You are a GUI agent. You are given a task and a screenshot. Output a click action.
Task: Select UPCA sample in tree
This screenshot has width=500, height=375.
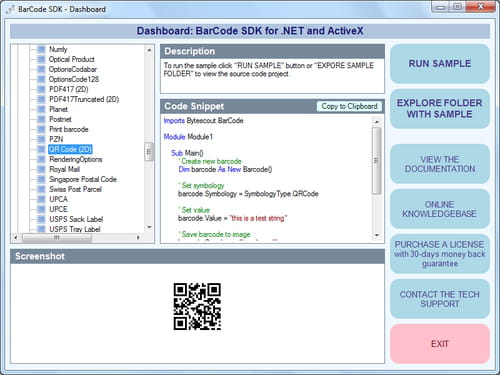(58, 199)
